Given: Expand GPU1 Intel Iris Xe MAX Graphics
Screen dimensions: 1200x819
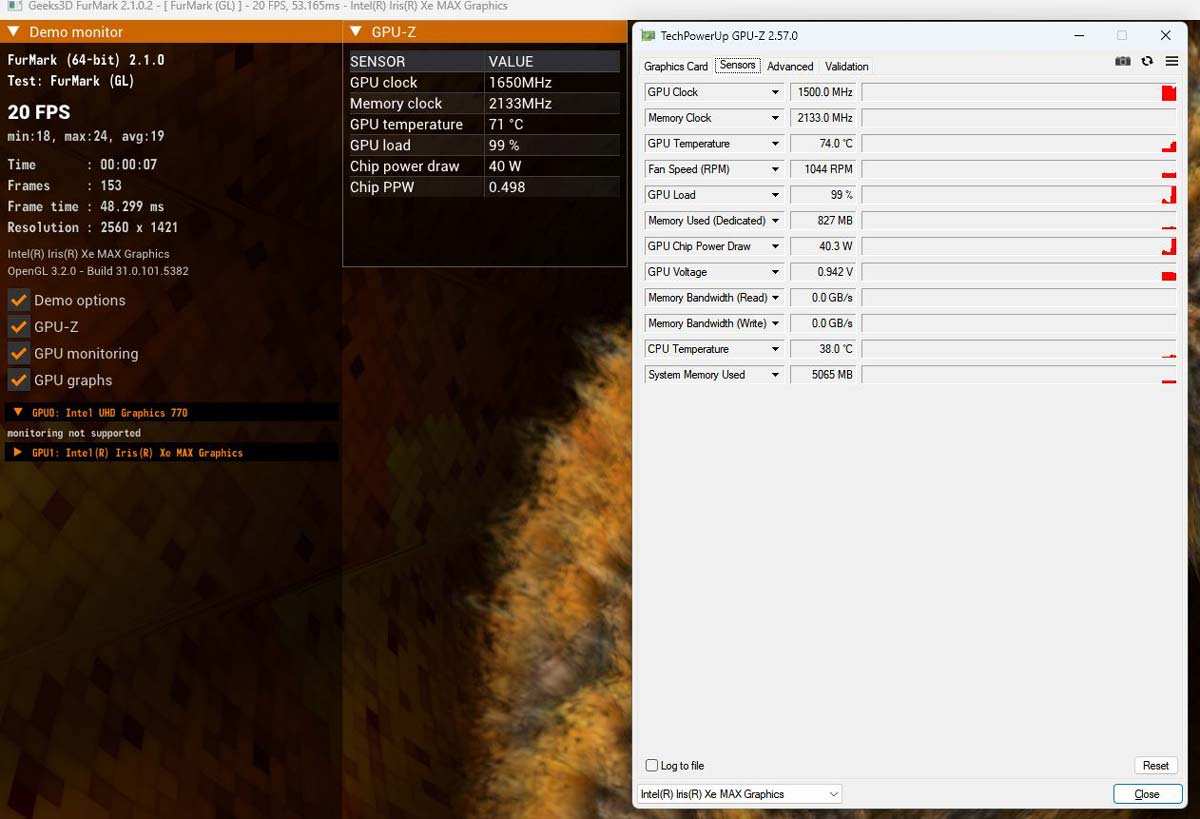Looking at the screenshot, I should pyautogui.click(x=17, y=453).
